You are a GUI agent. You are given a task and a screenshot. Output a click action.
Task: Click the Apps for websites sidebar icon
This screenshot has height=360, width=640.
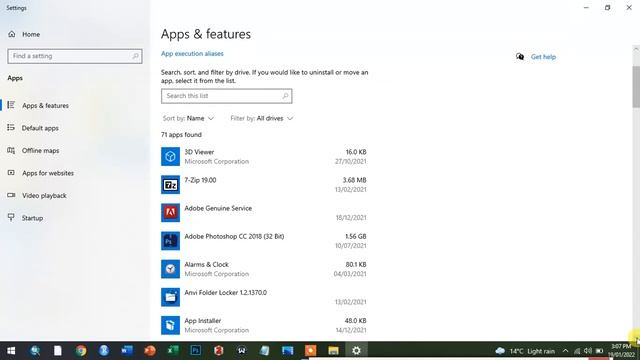coord(11,173)
